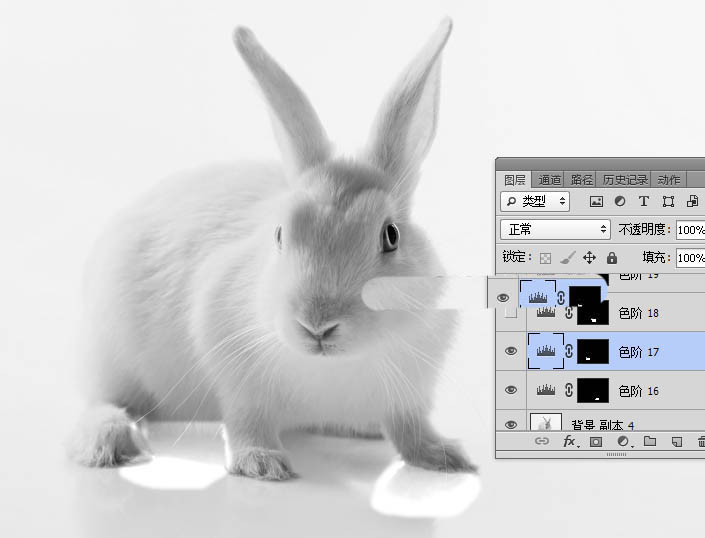This screenshot has width=705, height=538.
Task: Hide the 色阶 17 layer
Action: [x=511, y=351]
